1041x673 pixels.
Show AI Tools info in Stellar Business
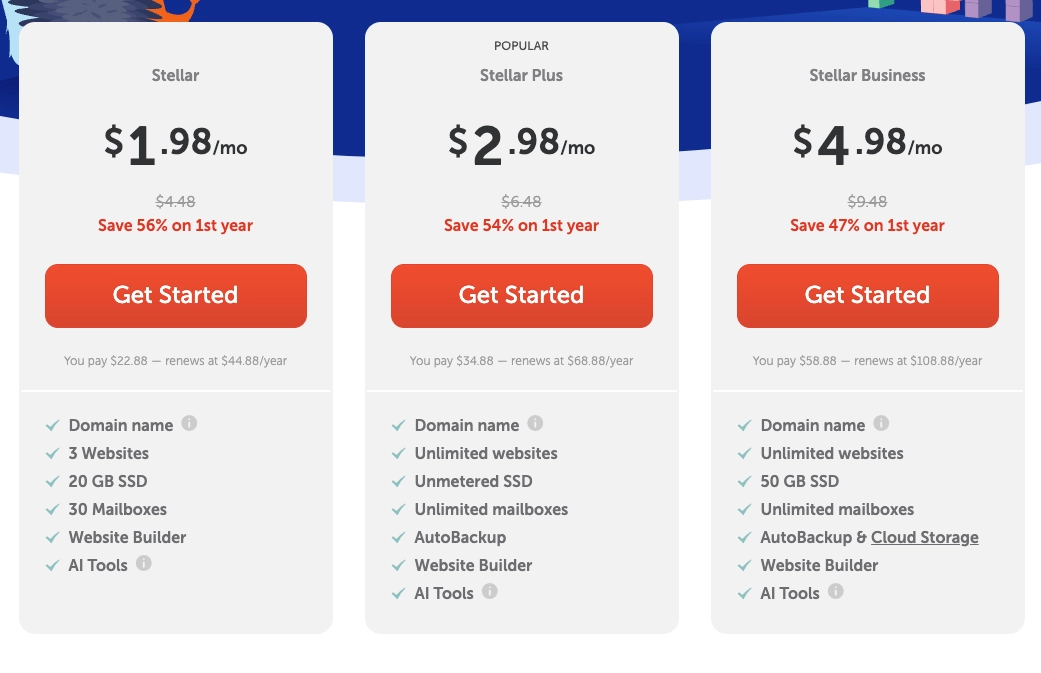[835, 591]
